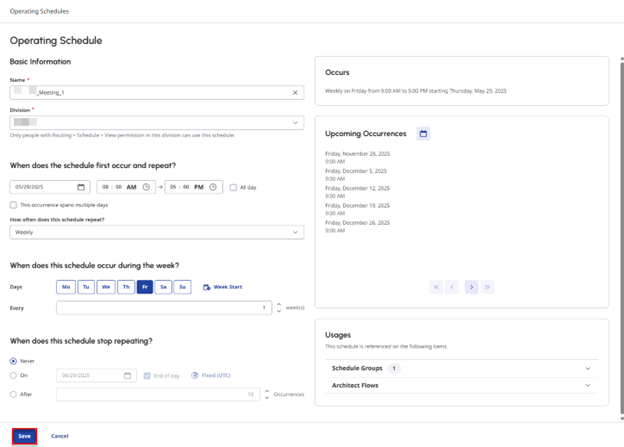Click the Week Start calendar icon
The image size is (624, 447).
point(206,287)
